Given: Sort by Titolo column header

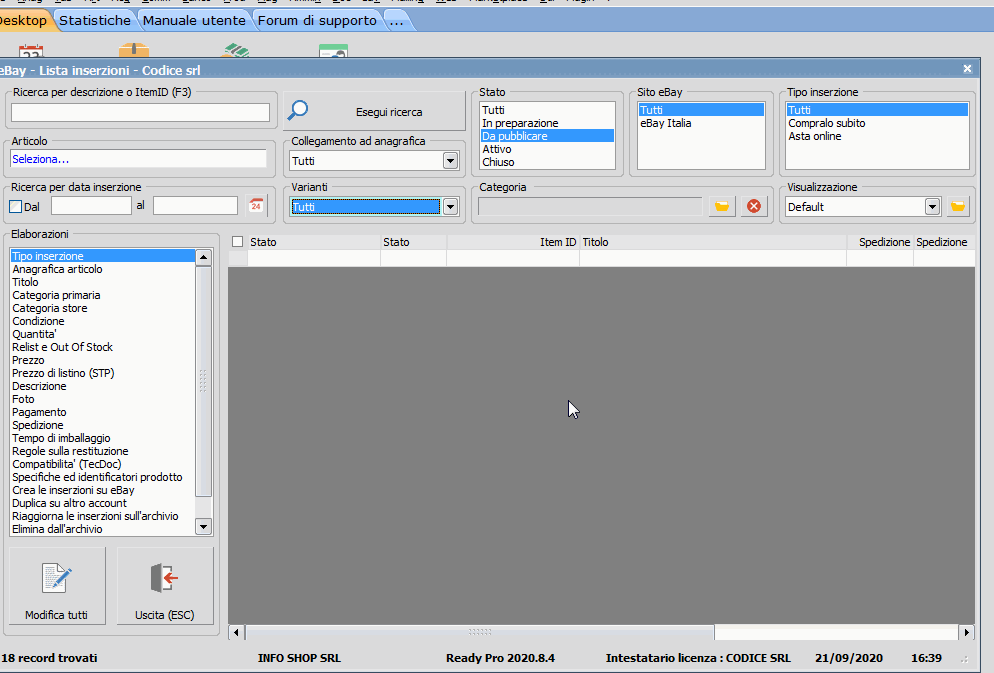Looking at the screenshot, I should (x=713, y=242).
